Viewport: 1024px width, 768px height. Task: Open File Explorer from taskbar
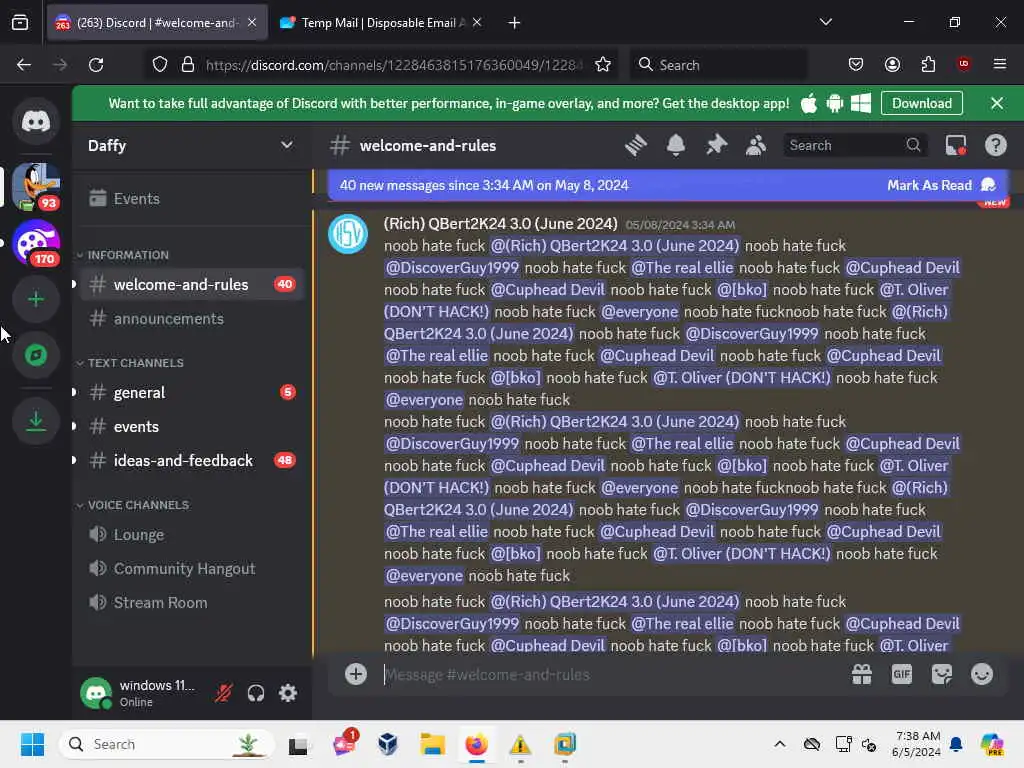click(432, 744)
